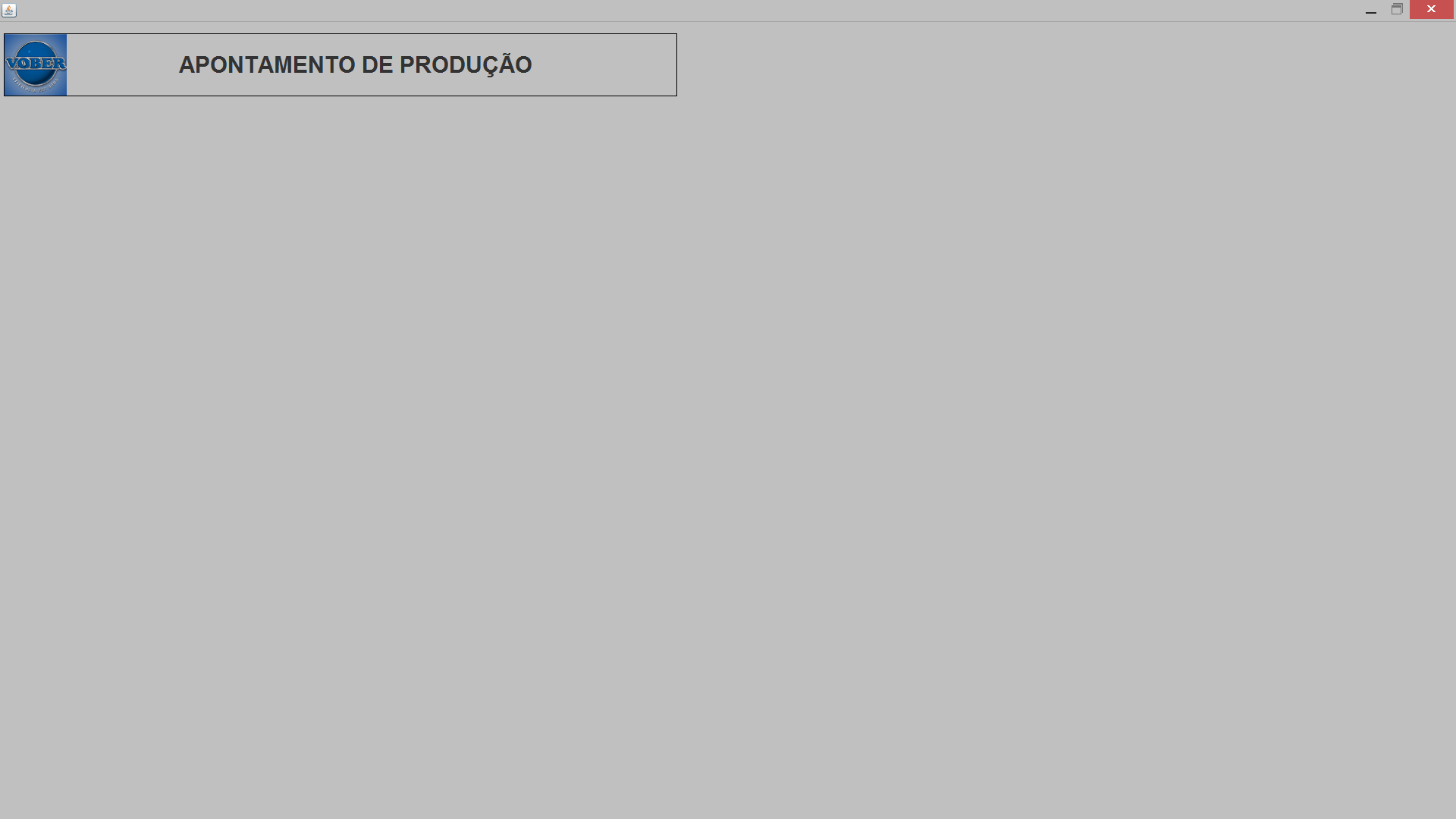Focus the APONTAMENTO DE PRODUÇÃO title label
This screenshot has width=1456, height=819.
pos(356,64)
